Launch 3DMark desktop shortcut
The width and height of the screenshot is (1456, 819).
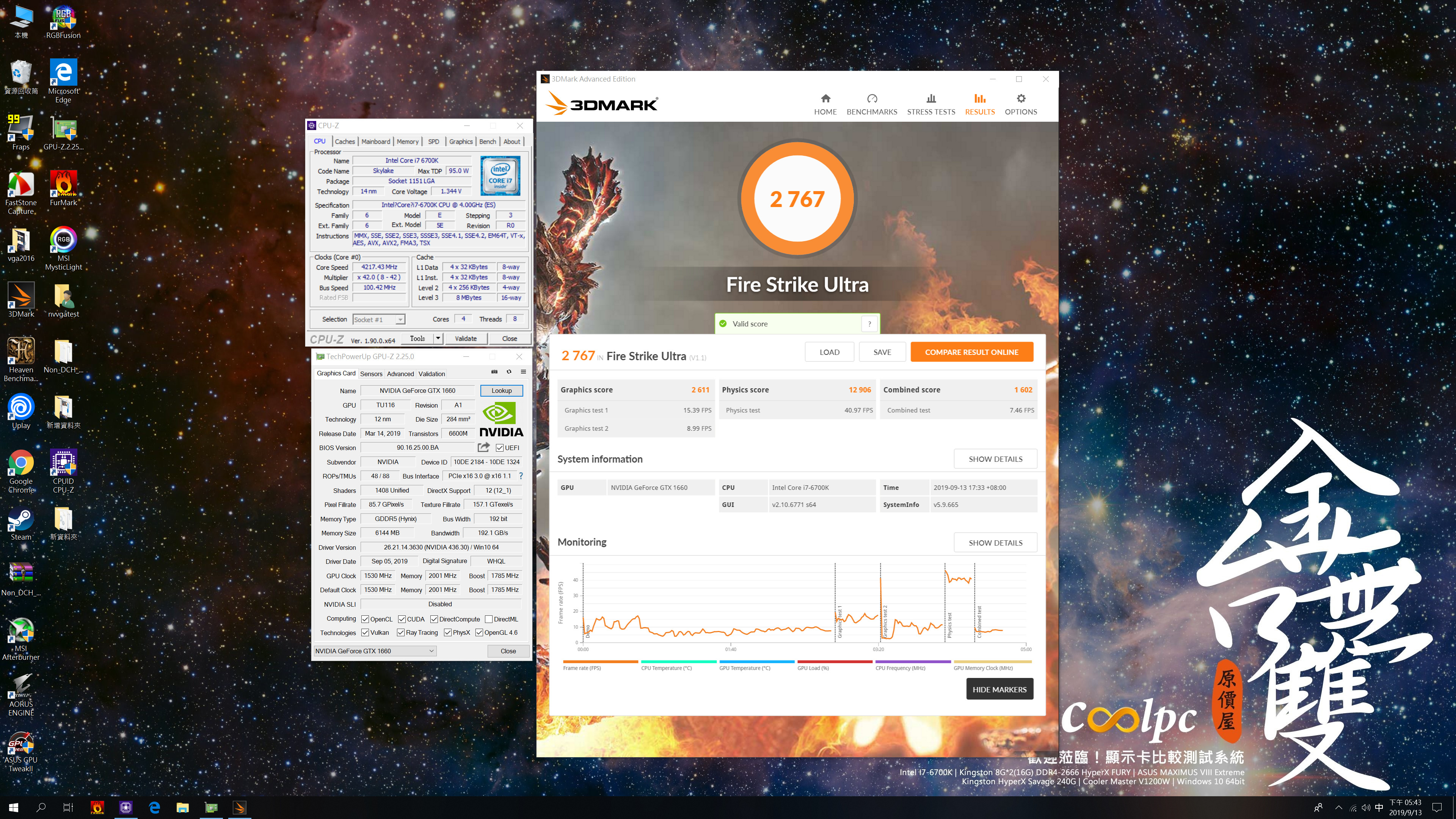click(21, 300)
